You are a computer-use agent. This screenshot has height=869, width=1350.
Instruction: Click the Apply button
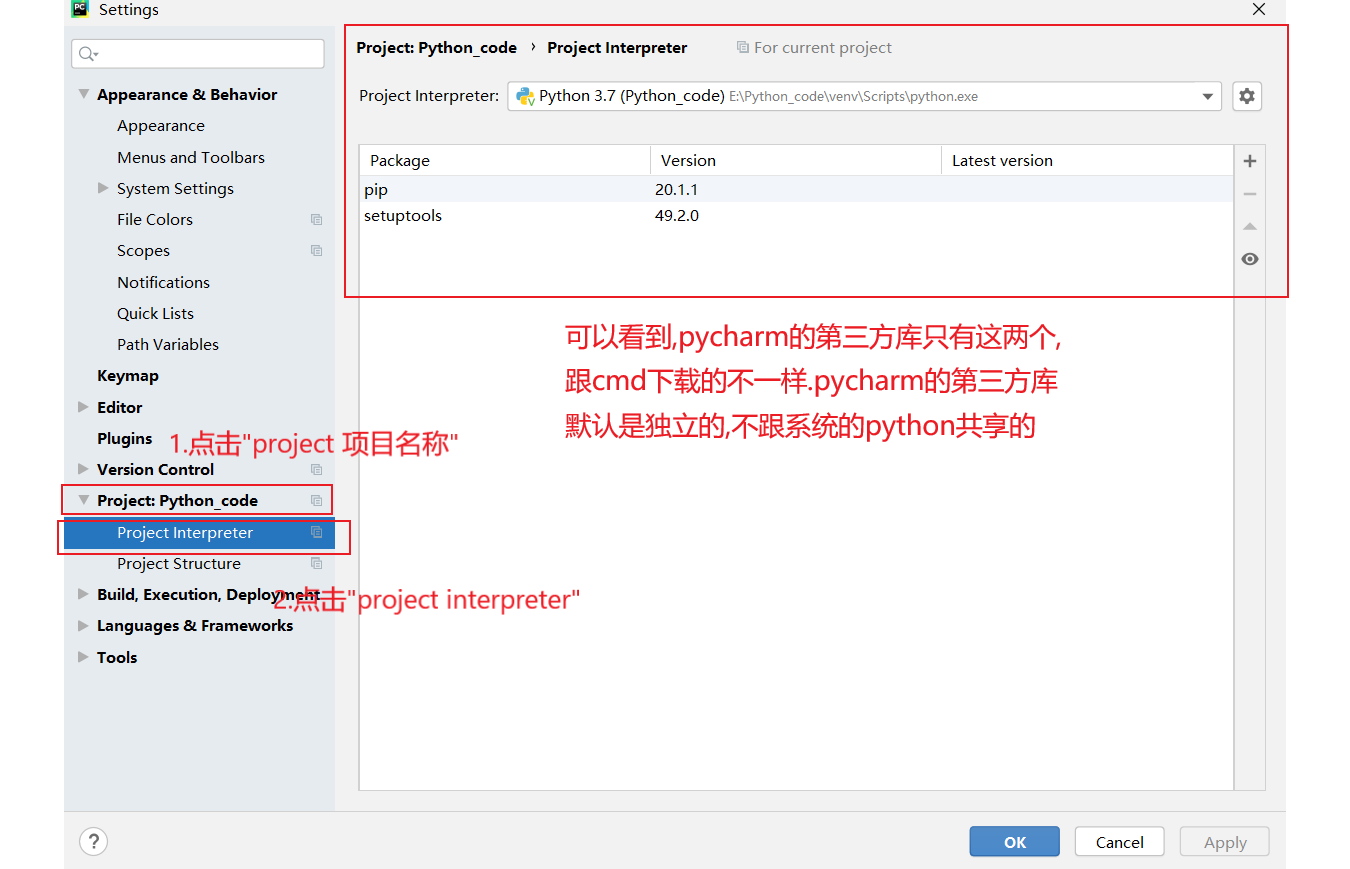coord(1225,842)
